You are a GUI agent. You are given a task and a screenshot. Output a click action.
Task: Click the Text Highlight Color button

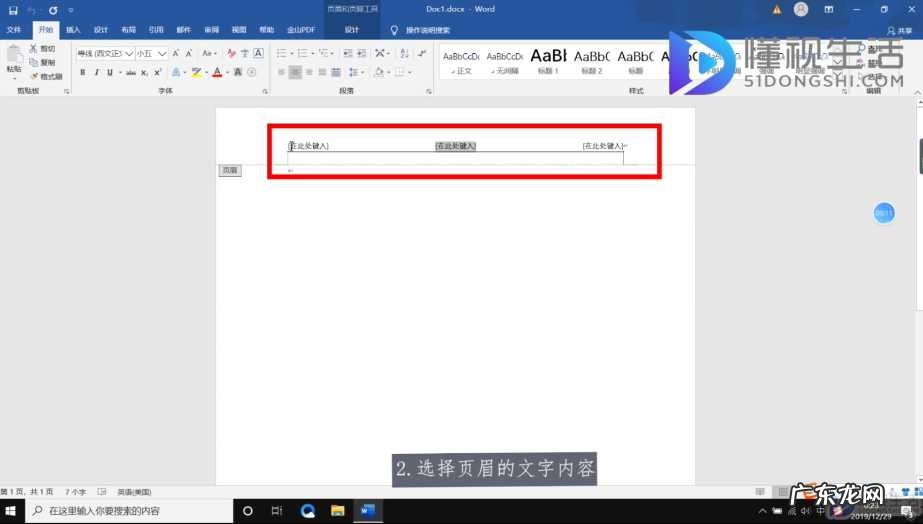197,72
